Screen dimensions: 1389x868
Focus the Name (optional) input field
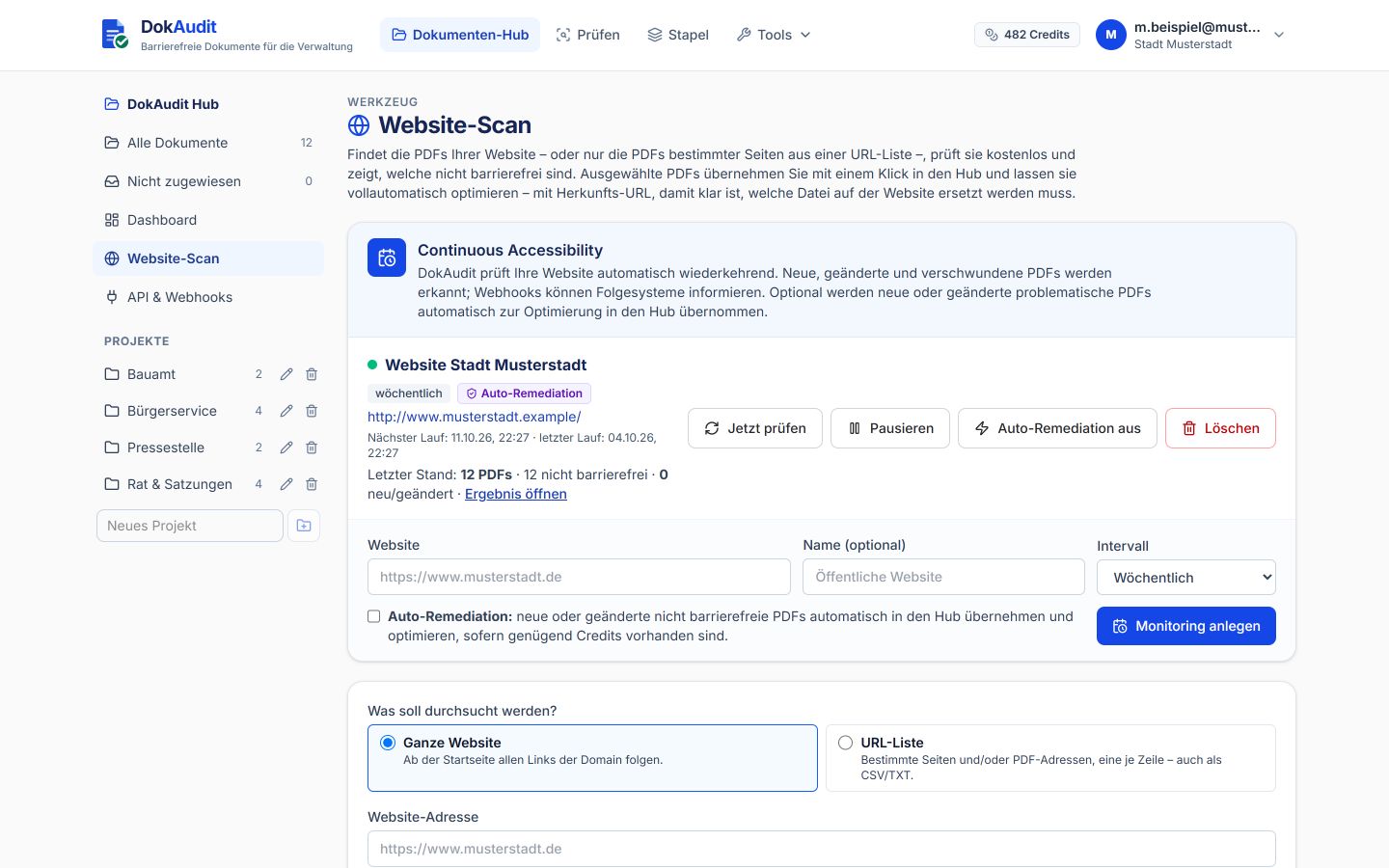tap(943, 577)
